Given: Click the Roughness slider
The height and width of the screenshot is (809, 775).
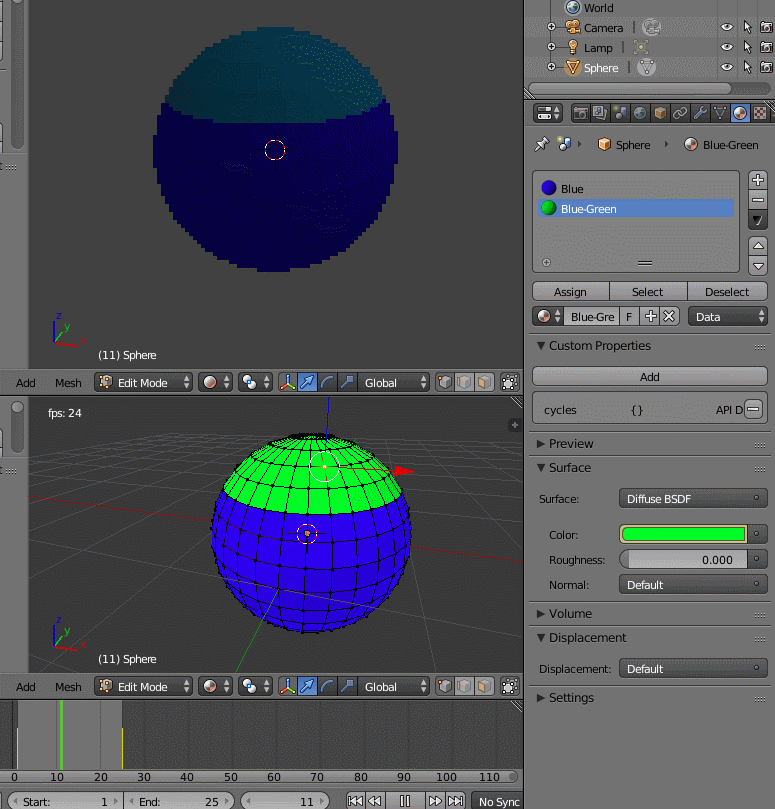Looking at the screenshot, I should coord(683,559).
